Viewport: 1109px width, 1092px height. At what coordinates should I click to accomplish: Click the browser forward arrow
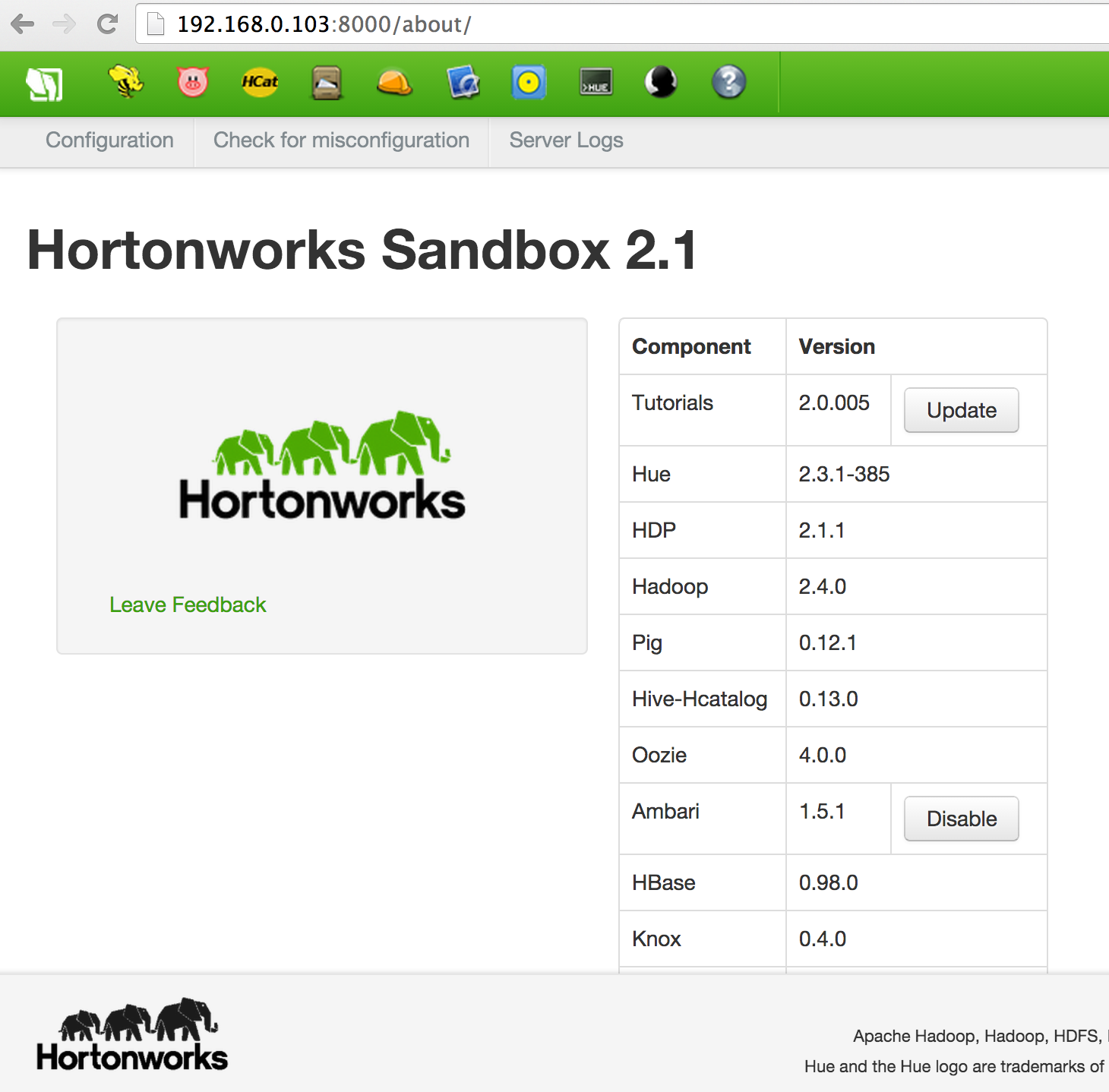coord(65,24)
